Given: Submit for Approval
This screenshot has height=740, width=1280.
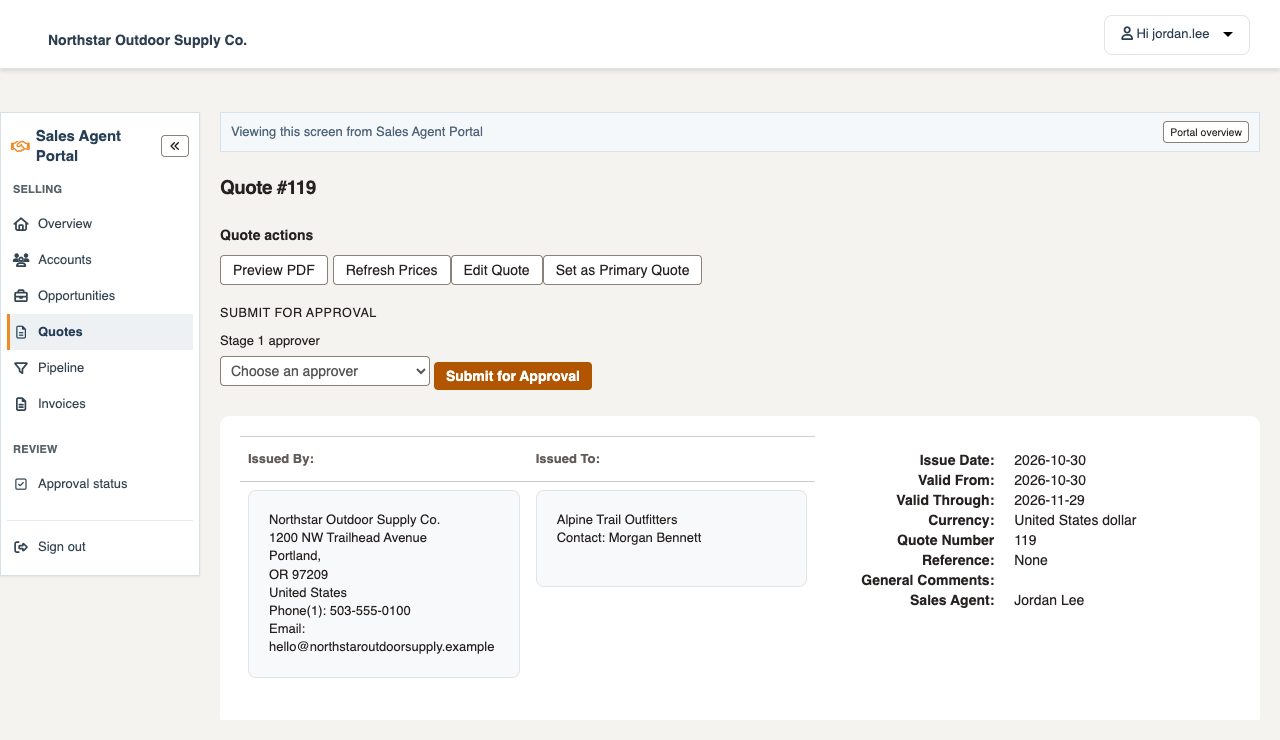Looking at the screenshot, I should pyautogui.click(x=513, y=376).
